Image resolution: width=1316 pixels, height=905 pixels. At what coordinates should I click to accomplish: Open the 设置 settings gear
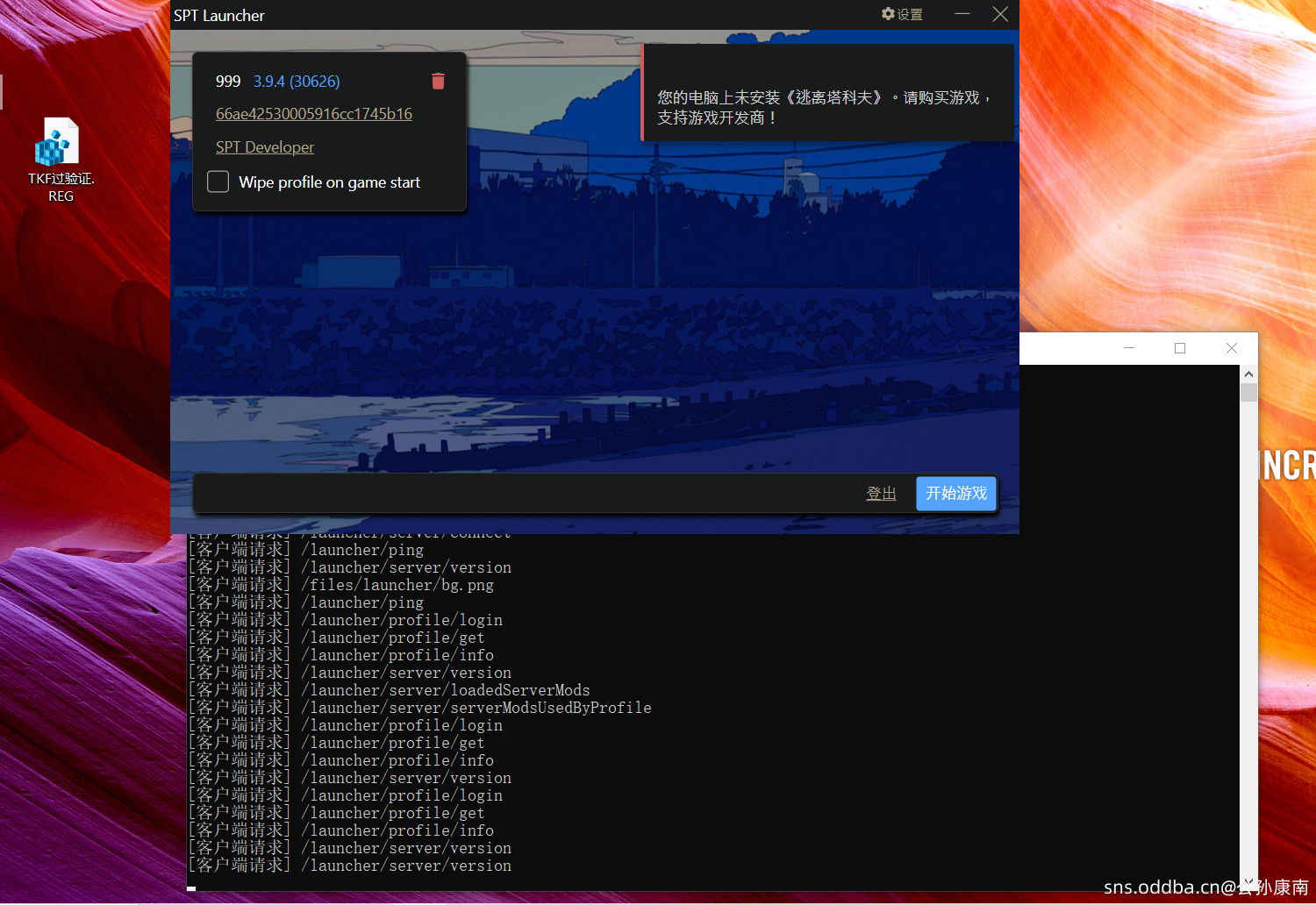pos(902,14)
